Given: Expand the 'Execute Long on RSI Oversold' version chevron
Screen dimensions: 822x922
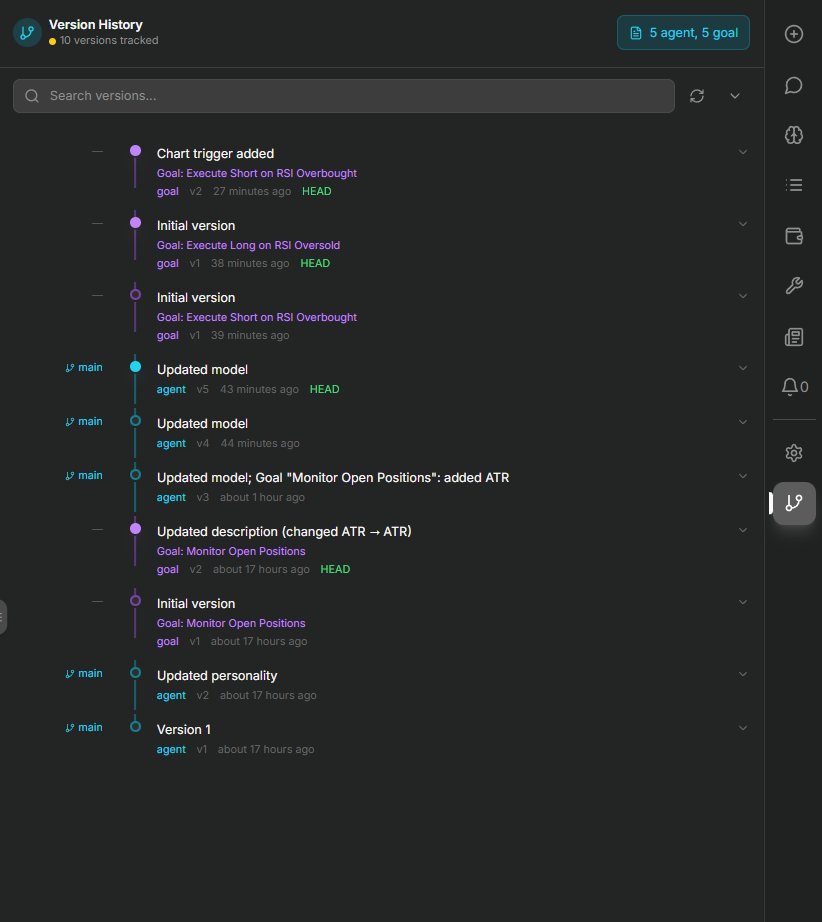Looking at the screenshot, I should (x=743, y=224).
